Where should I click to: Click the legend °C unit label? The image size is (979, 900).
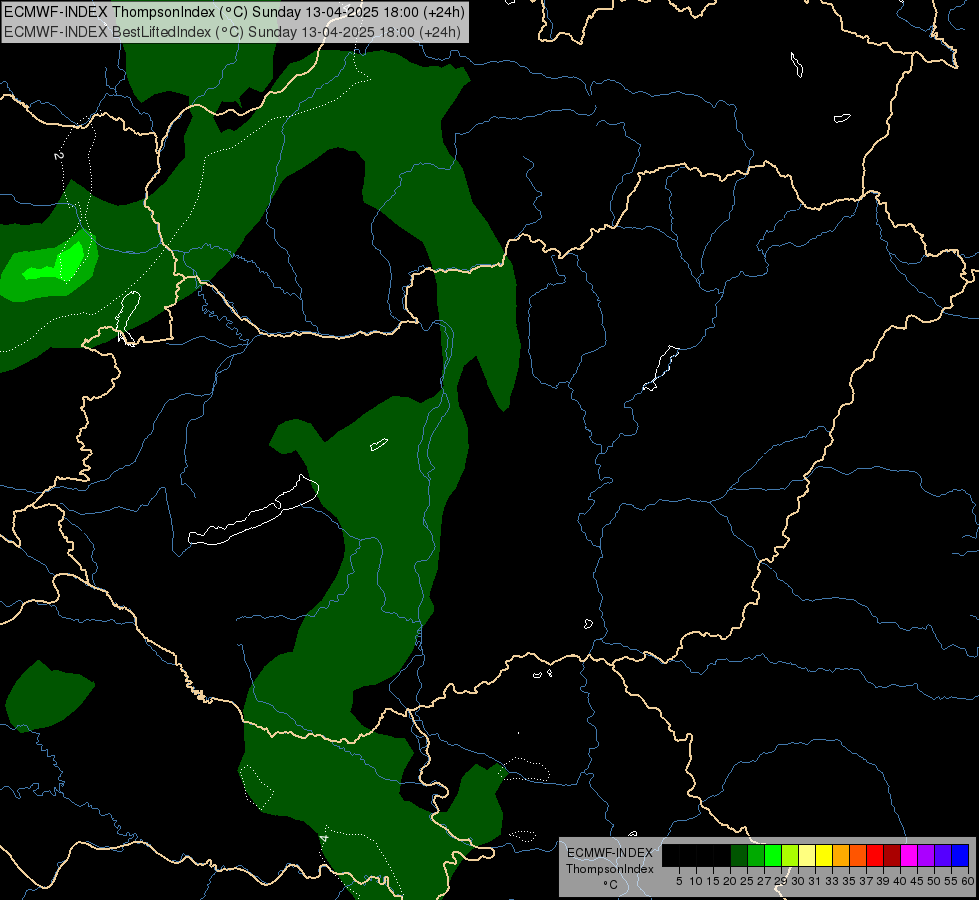(610, 885)
